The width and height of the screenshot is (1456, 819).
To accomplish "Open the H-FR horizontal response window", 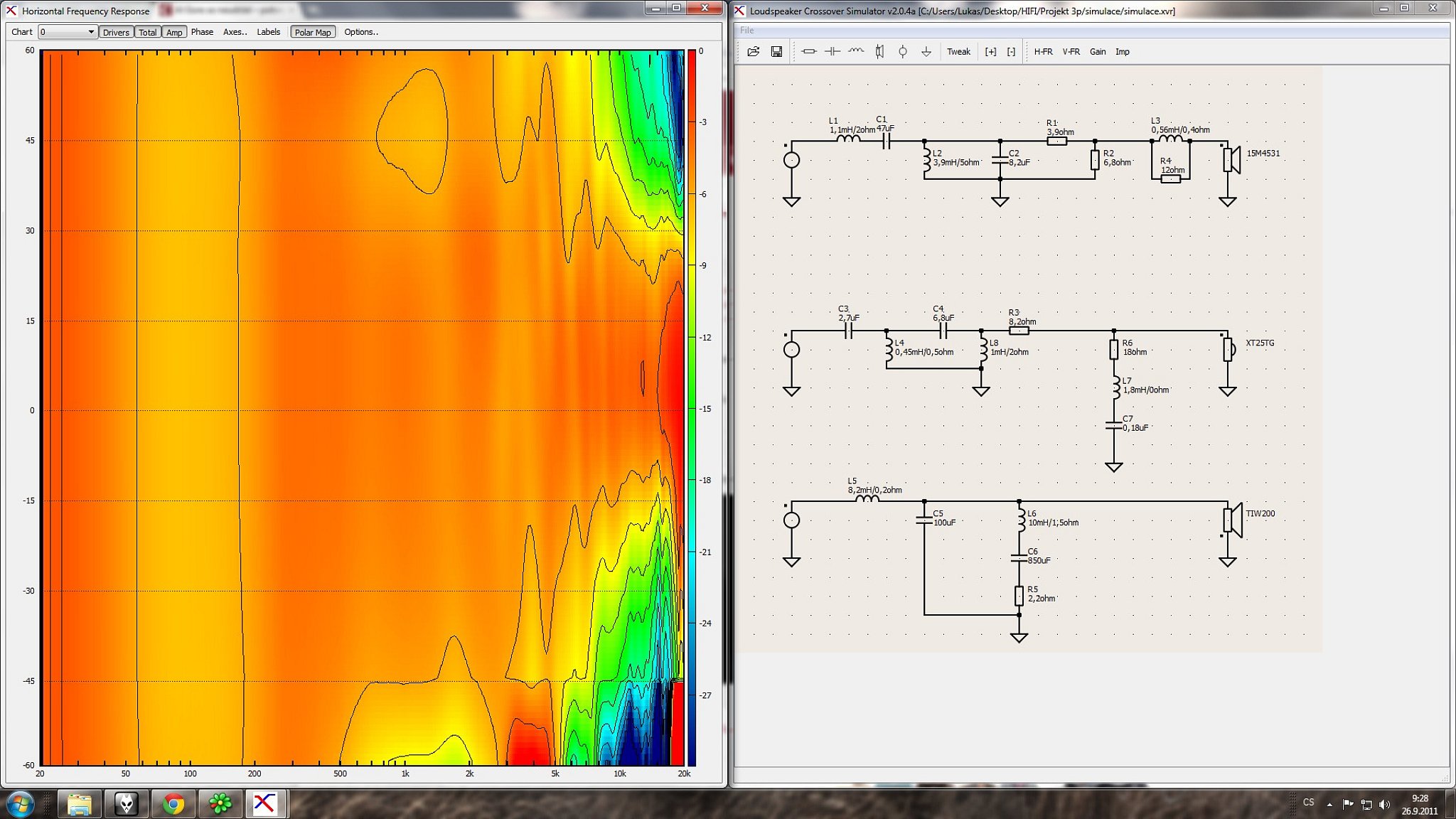I will pyautogui.click(x=1043, y=52).
